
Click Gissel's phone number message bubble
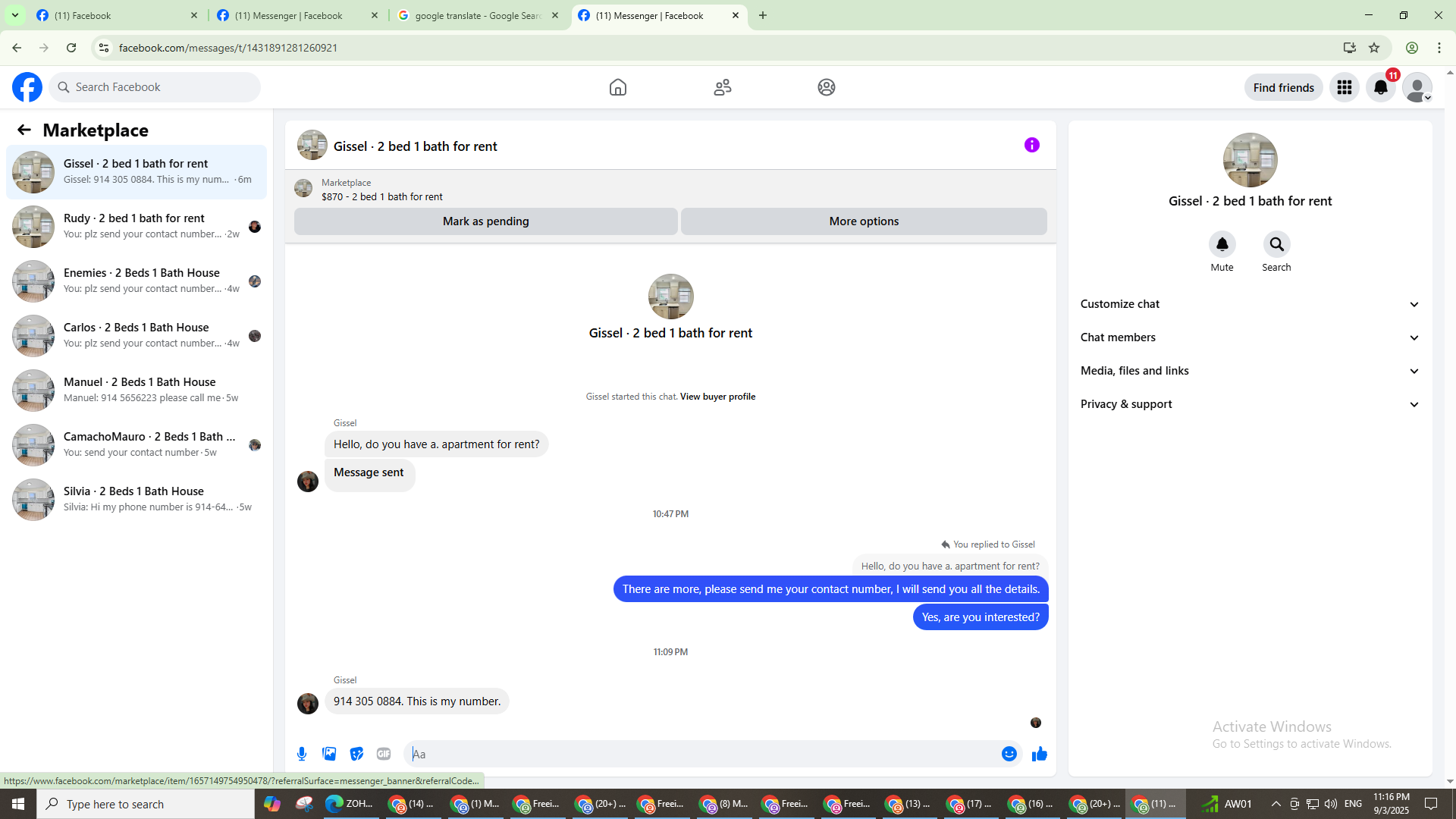click(x=417, y=701)
